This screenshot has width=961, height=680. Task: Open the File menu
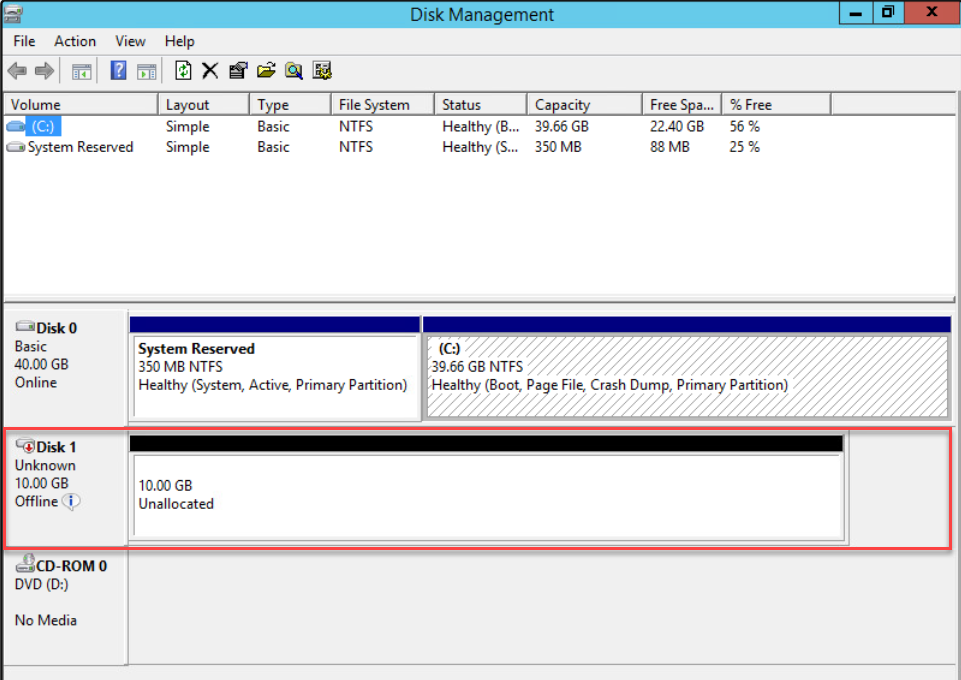pyautogui.click(x=23, y=41)
